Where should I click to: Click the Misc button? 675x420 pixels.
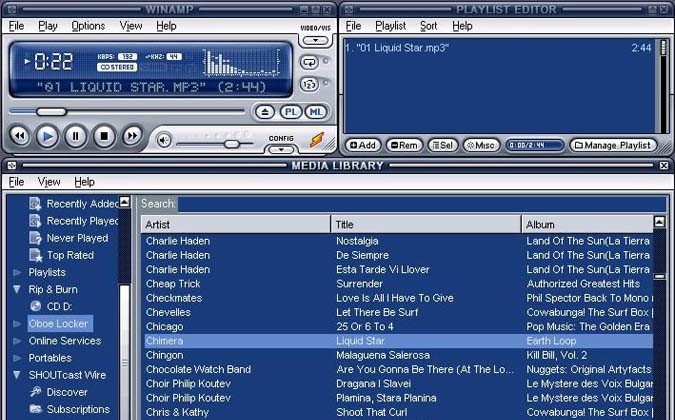[x=481, y=145]
